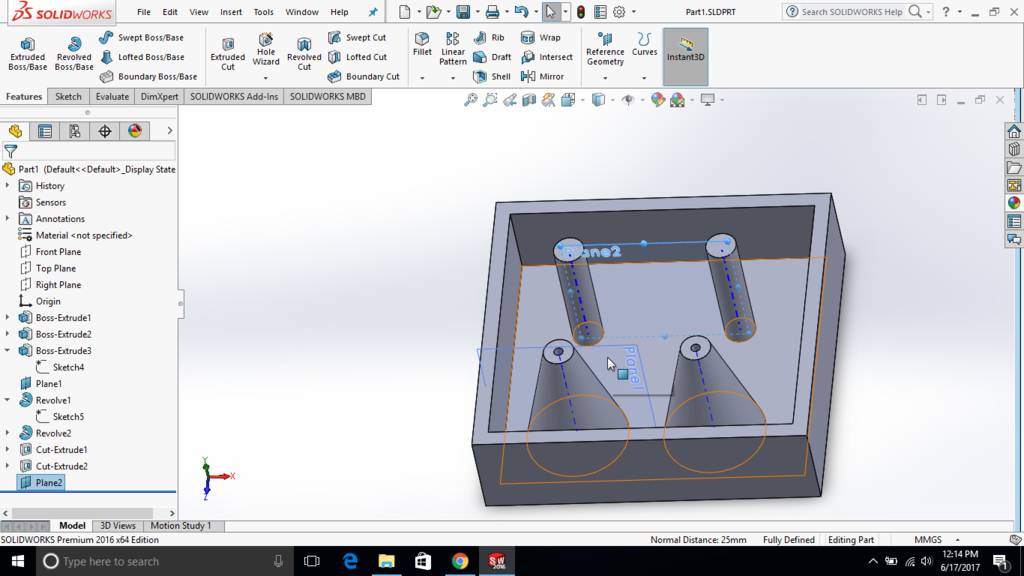
Task: Open the File menu
Action: (x=144, y=12)
